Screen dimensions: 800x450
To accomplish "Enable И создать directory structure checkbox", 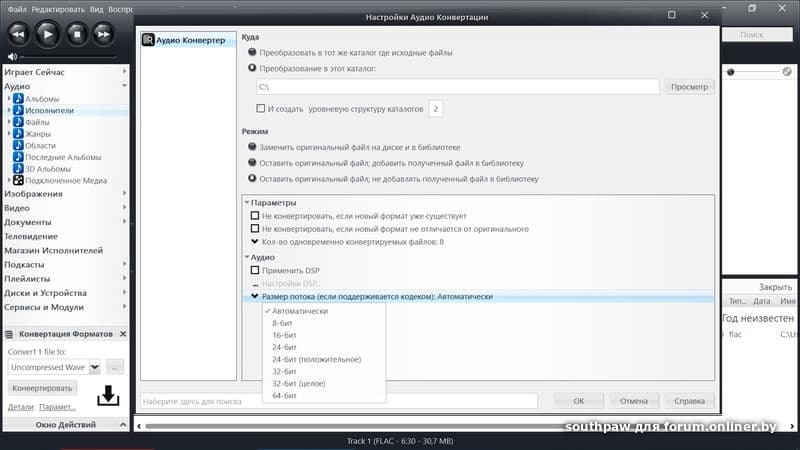I will (261, 108).
